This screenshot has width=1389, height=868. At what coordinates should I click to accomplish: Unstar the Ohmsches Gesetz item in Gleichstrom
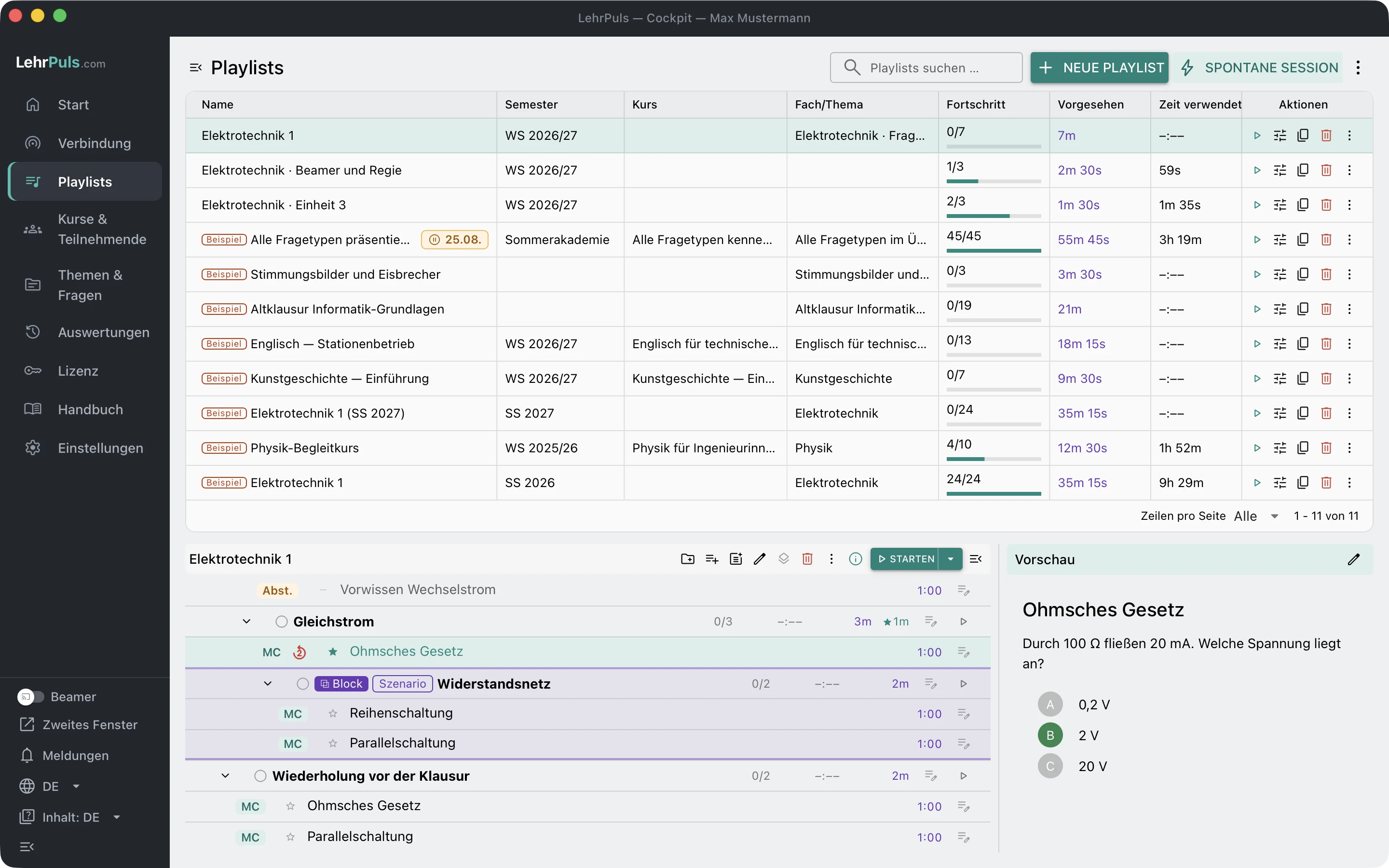click(x=333, y=652)
